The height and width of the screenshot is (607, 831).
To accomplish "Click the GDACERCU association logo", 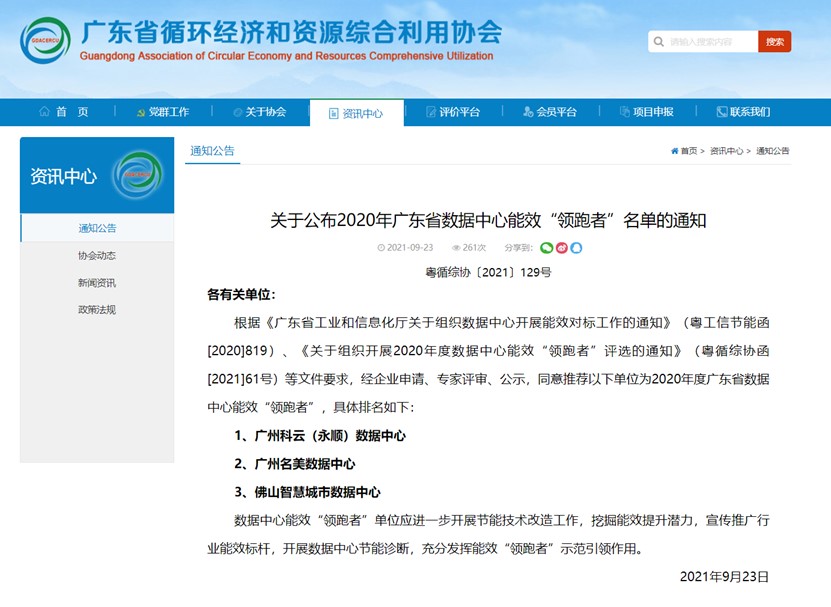I will coord(45,41).
